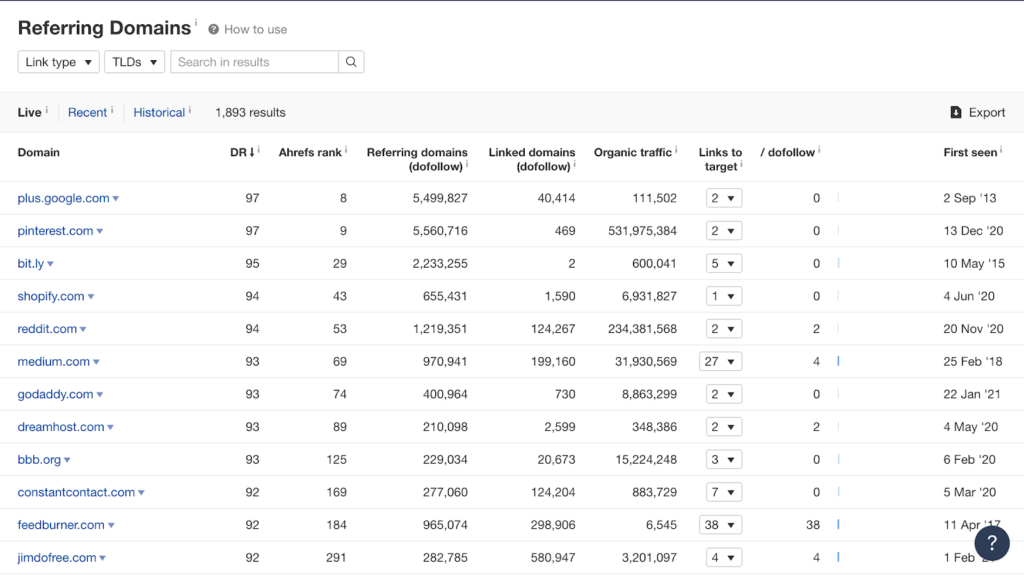This screenshot has height=575, width=1024.
Task: Click info icon beside Organic traffic header
Action: (676, 150)
